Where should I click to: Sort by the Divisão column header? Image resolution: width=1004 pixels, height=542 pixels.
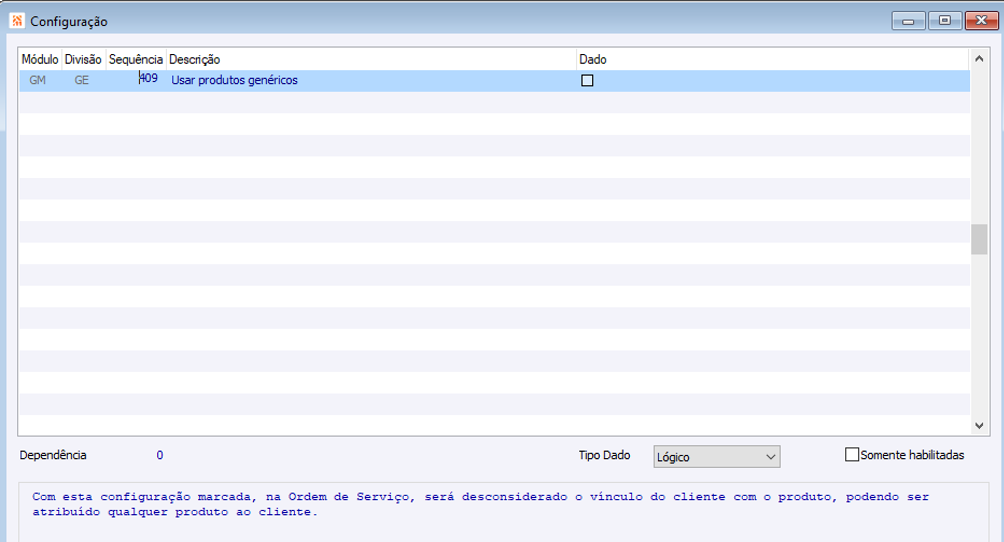[x=83, y=60]
